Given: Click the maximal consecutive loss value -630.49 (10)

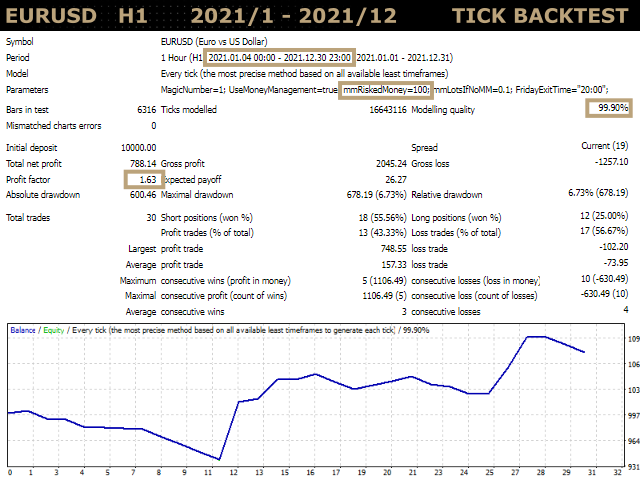Looking at the screenshot, I should point(604,294).
